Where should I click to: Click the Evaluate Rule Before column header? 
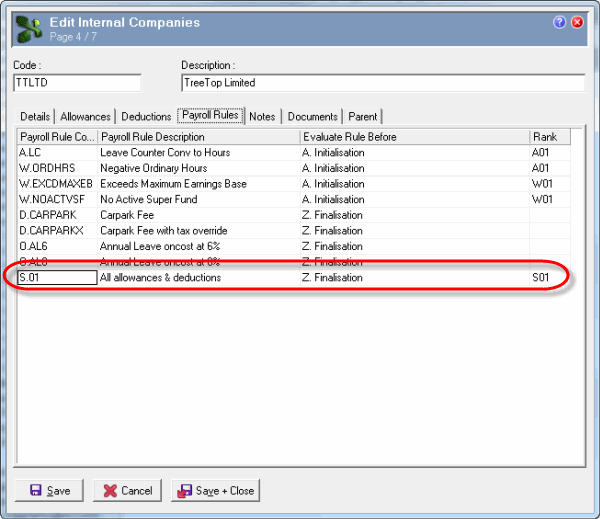point(413,137)
